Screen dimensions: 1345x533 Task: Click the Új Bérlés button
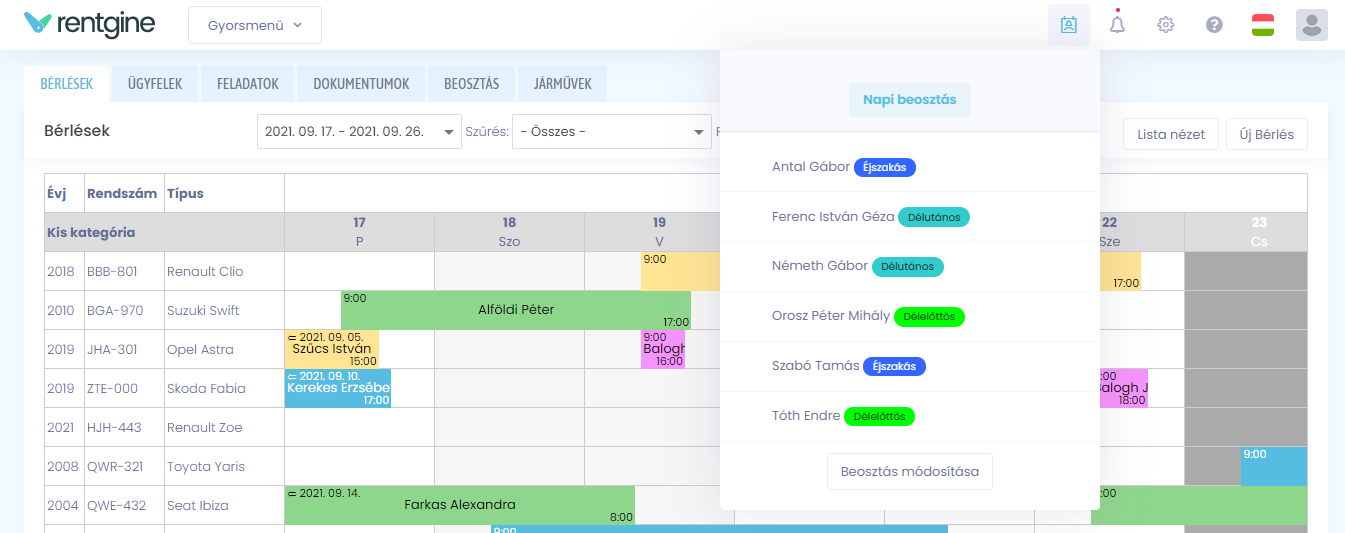[x=1266, y=134]
